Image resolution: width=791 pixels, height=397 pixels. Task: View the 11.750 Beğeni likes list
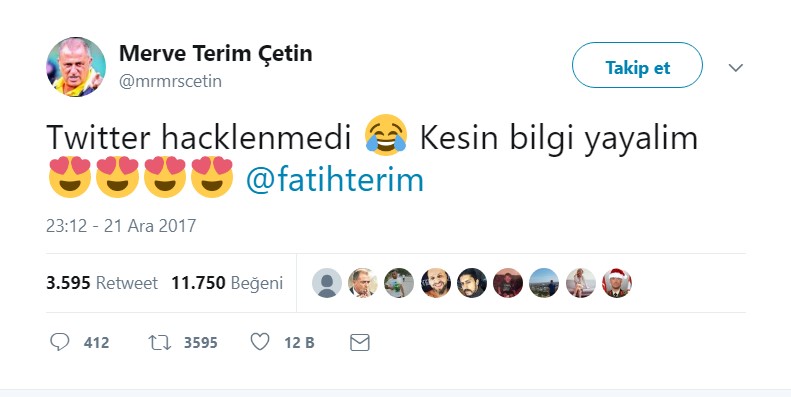click(227, 283)
